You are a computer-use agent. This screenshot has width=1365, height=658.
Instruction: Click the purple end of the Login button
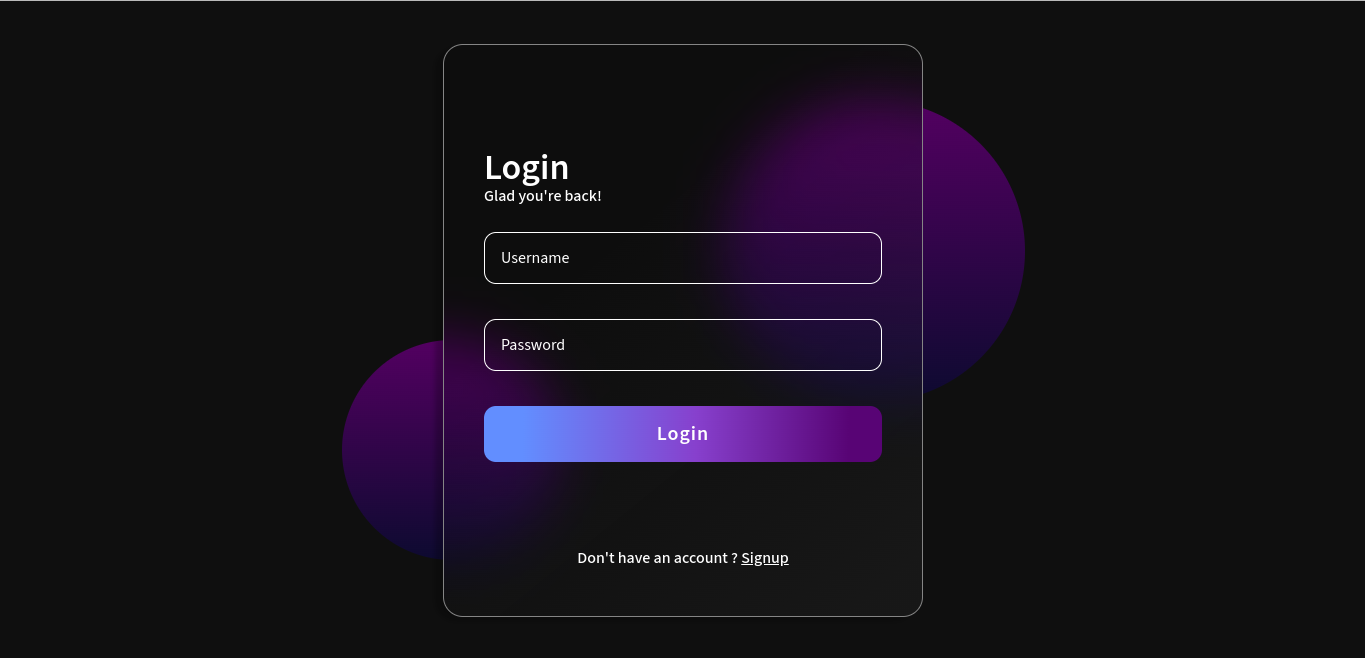[856, 434]
